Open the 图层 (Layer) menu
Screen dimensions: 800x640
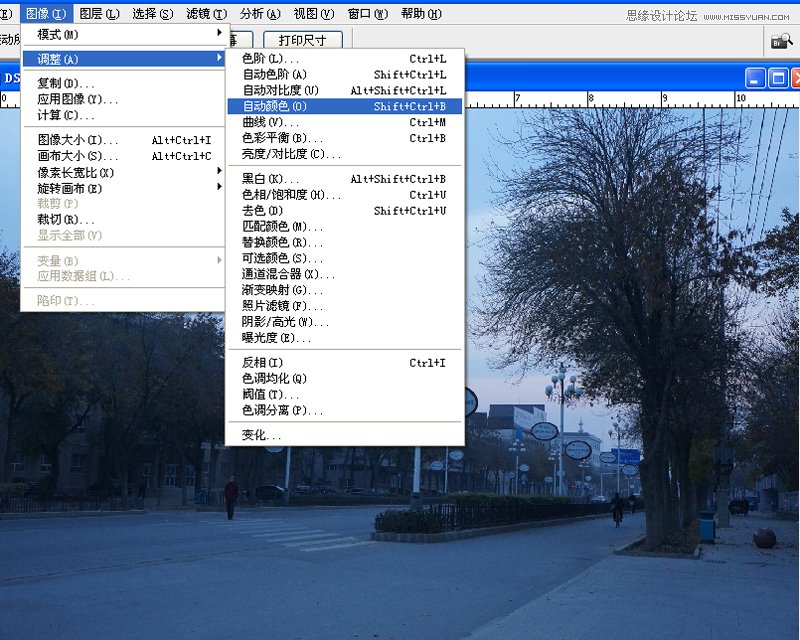click(x=99, y=14)
